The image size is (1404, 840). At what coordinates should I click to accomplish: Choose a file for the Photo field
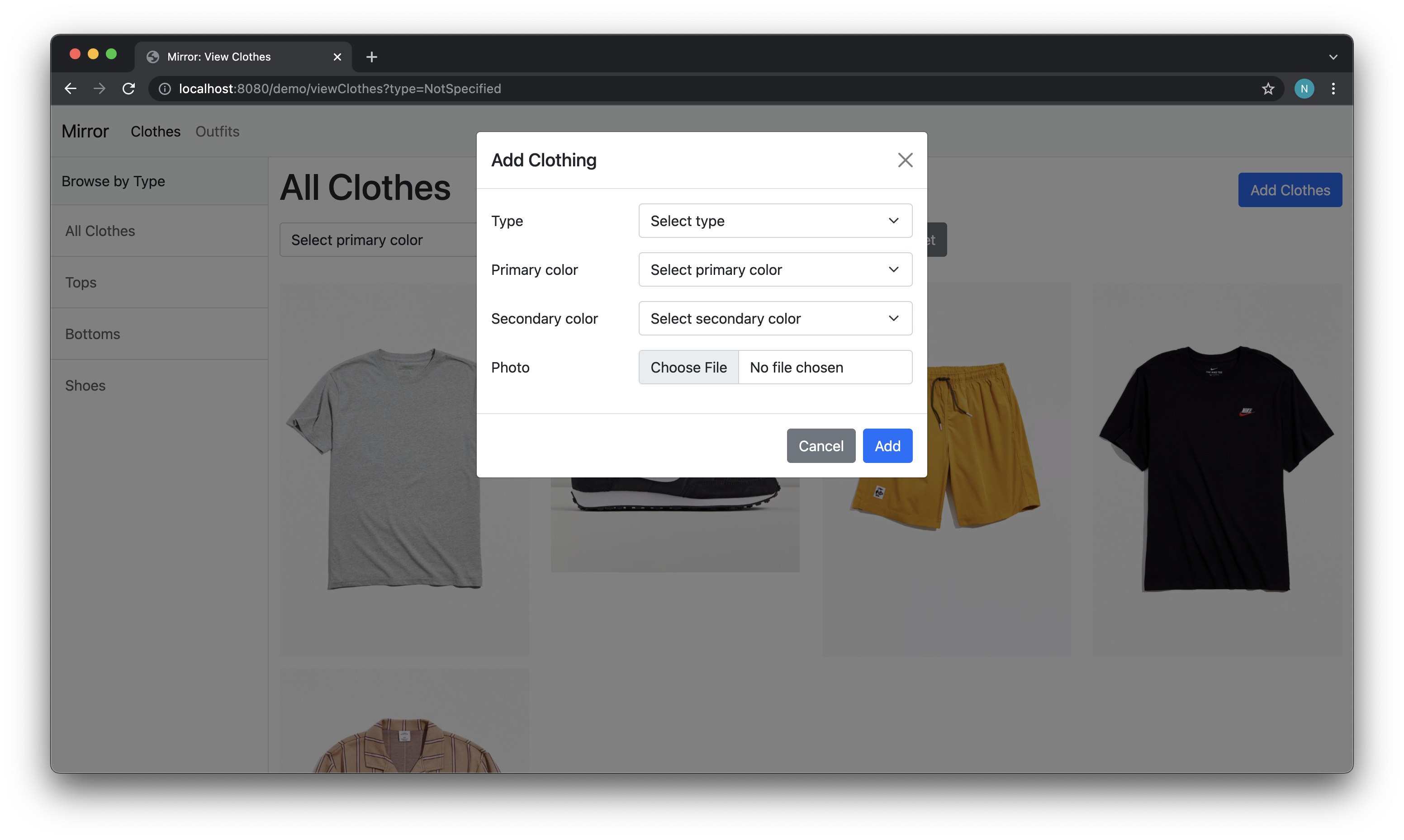(688, 367)
